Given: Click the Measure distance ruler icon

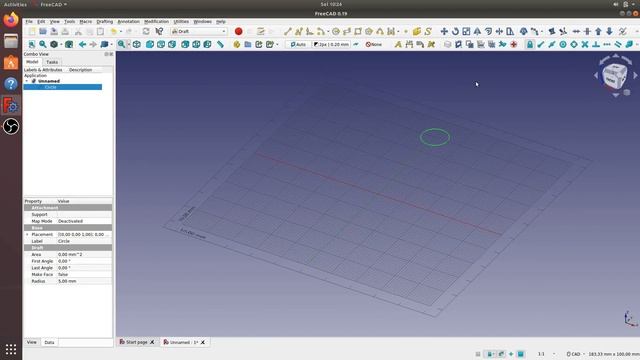Looking at the screenshot, I should point(220,44).
